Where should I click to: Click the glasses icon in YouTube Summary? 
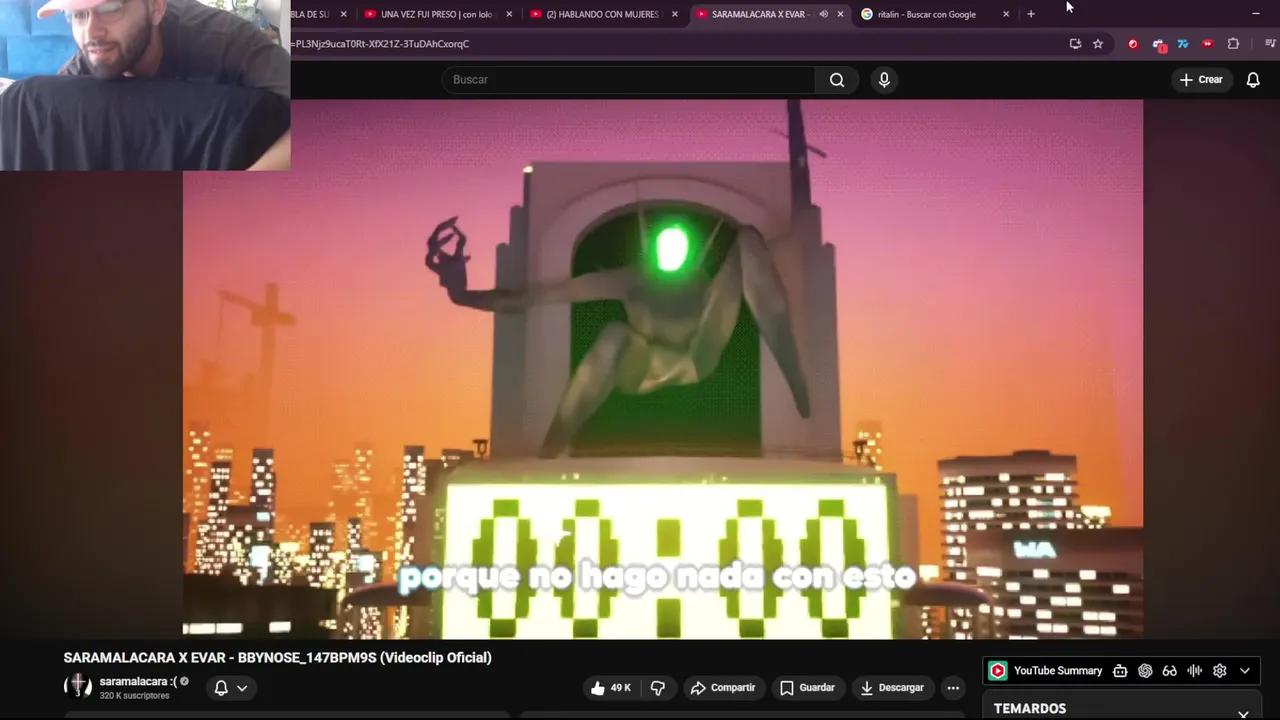1169,671
